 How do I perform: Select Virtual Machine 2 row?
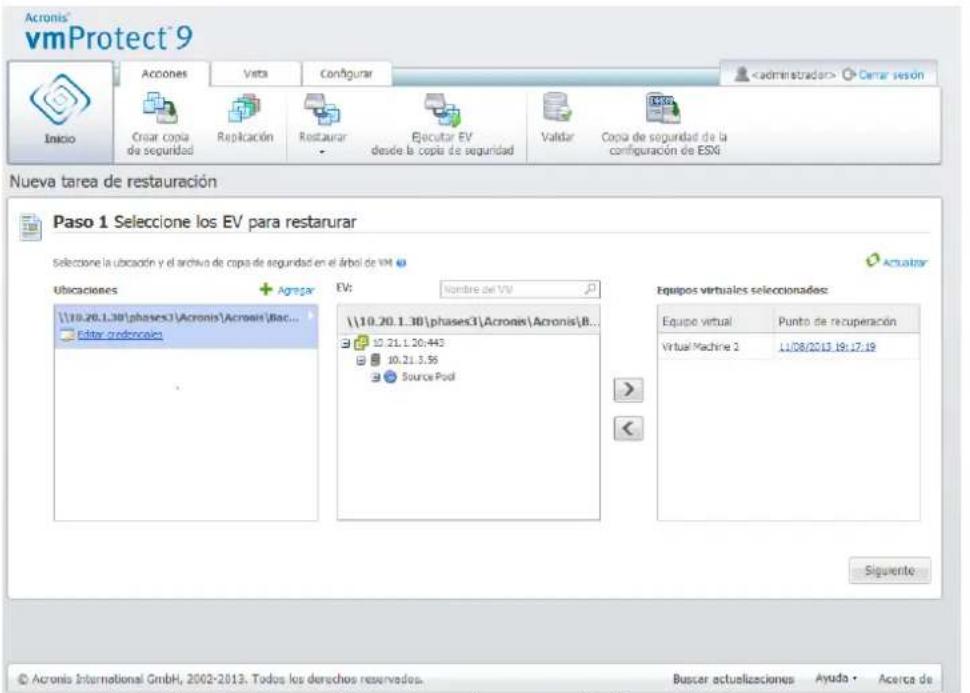pos(788,346)
